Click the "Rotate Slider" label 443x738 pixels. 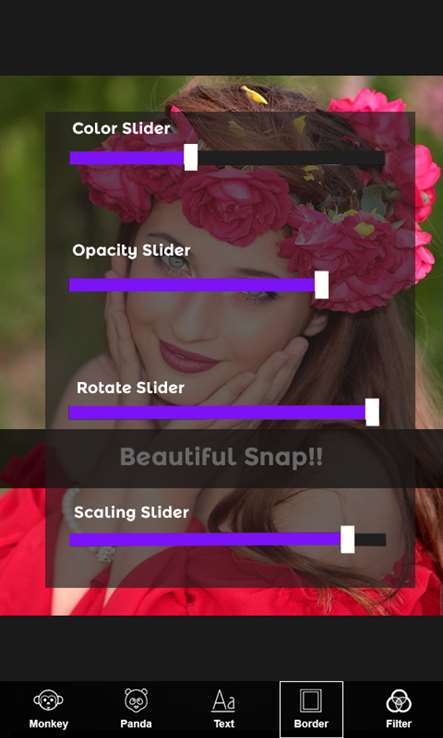(130, 388)
